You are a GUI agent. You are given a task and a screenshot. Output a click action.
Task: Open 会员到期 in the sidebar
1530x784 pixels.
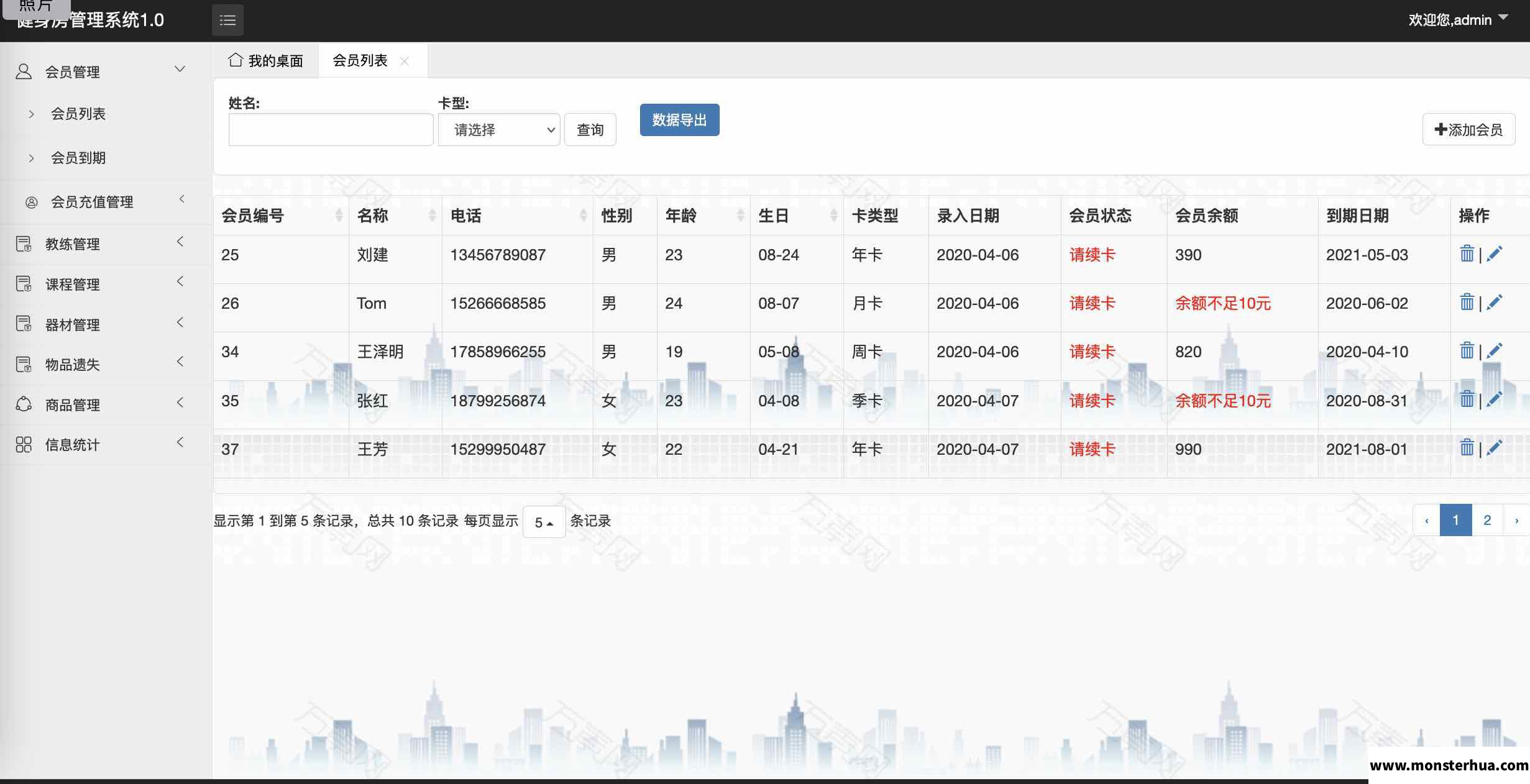click(78, 158)
